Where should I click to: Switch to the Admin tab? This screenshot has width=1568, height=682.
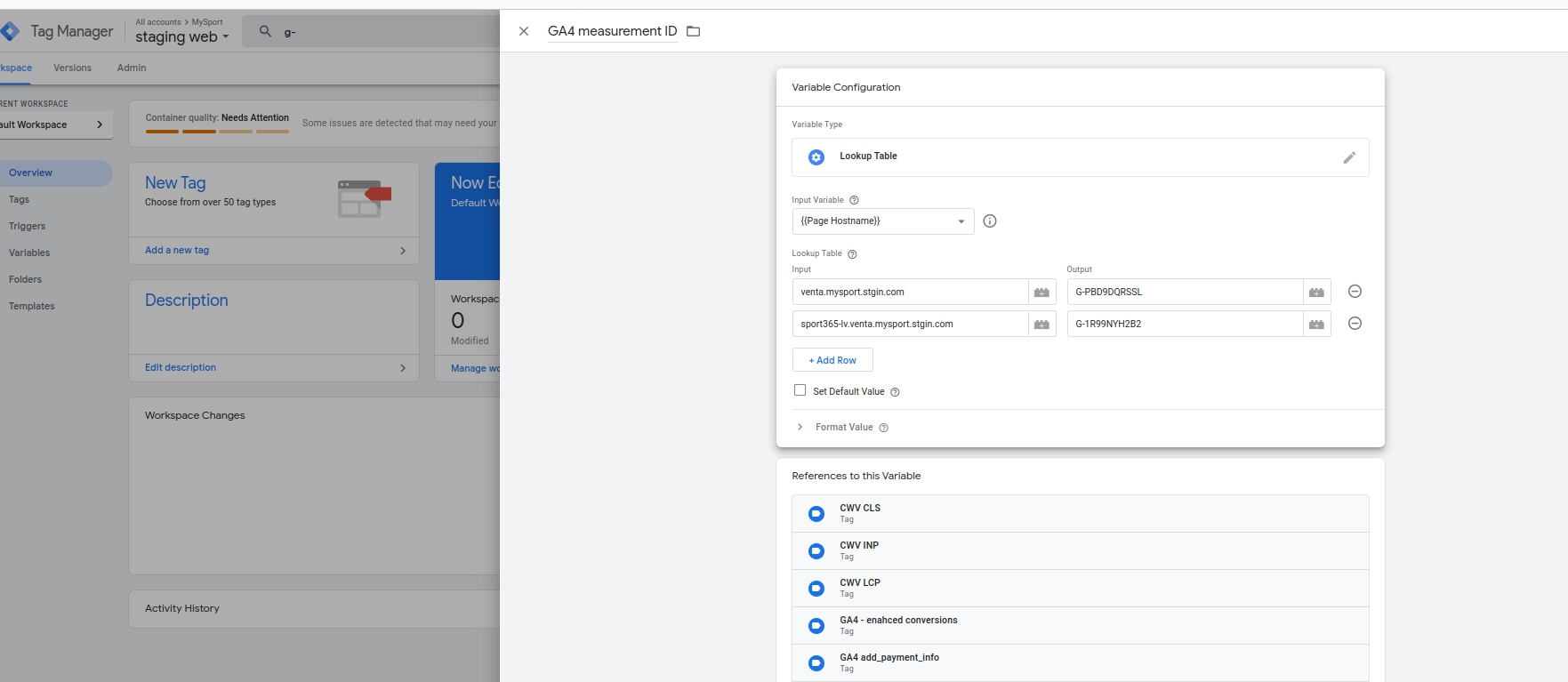(132, 68)
